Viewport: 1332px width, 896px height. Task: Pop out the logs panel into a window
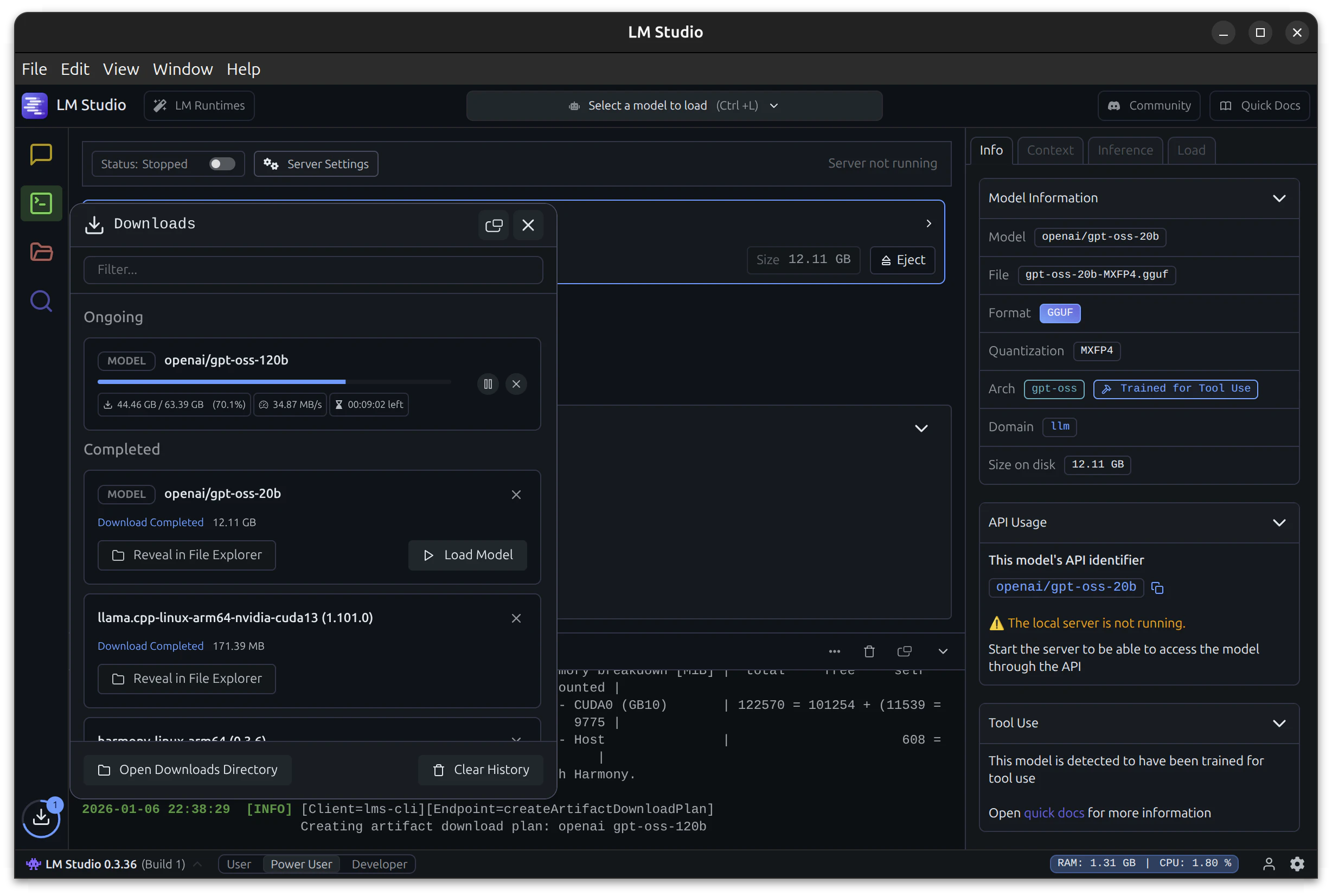pyautogui.click(x=905, y=651)
